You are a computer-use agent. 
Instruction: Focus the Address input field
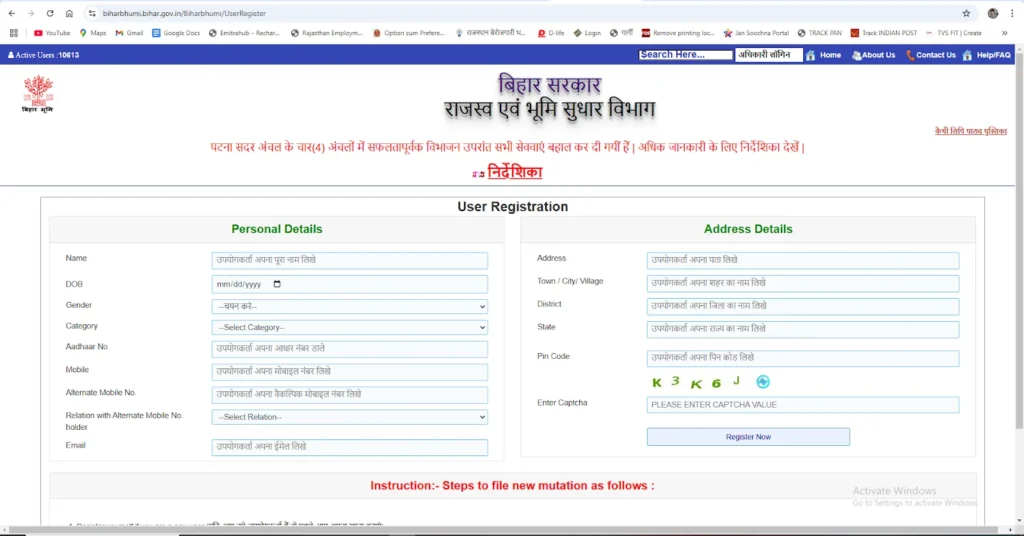[x=803, y=260]
